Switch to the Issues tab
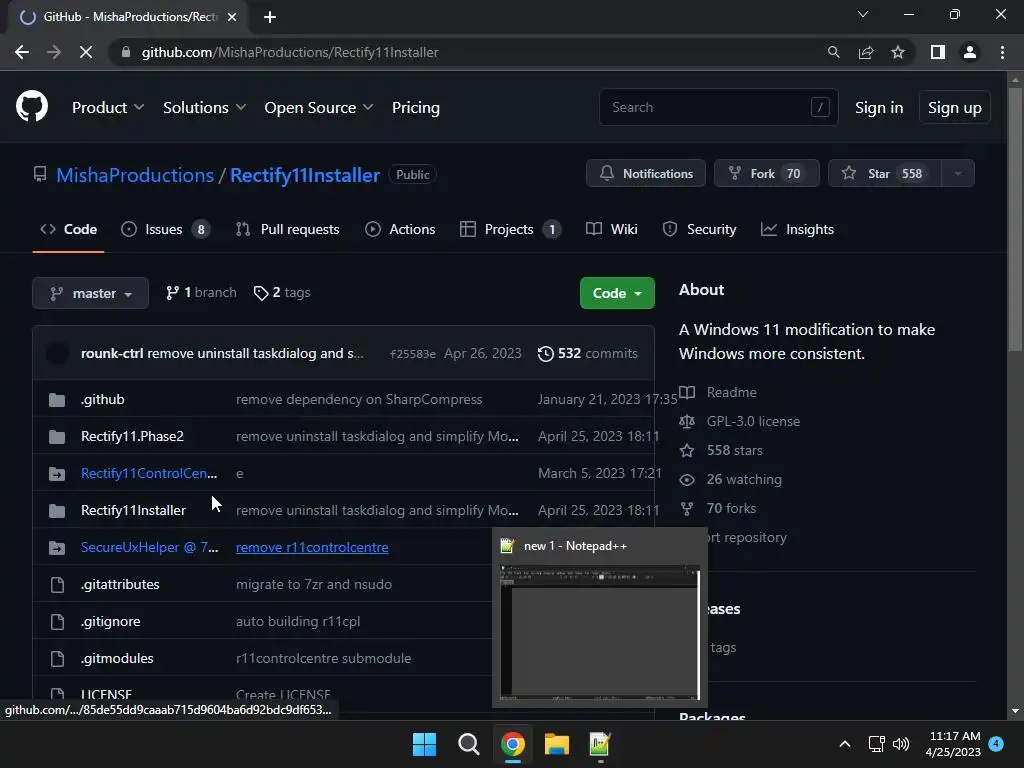The width and height of the screenshot is (1024, 768). click(x=165, y=229)
